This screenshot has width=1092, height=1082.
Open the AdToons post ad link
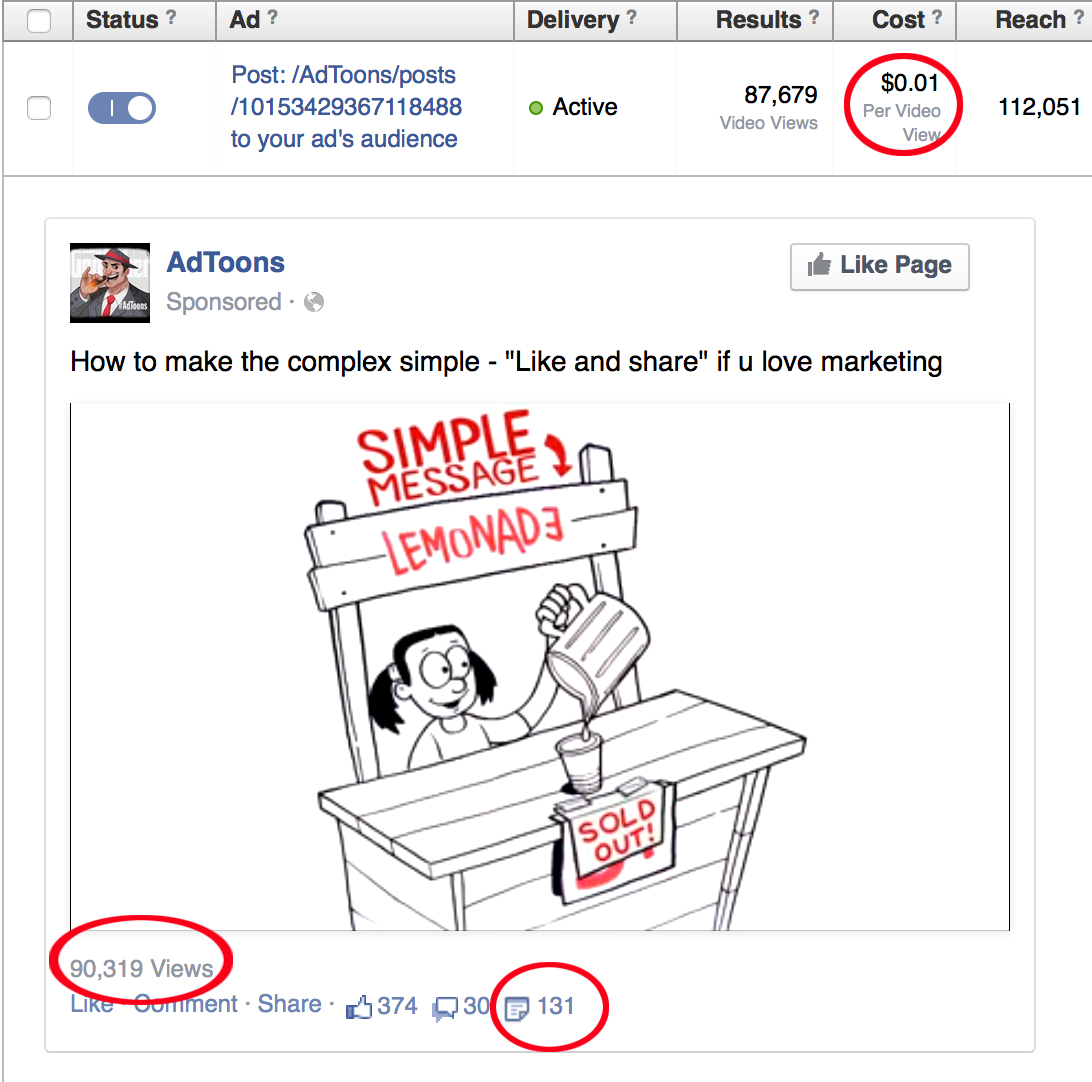pyautogui.click(x=346, y=107)
